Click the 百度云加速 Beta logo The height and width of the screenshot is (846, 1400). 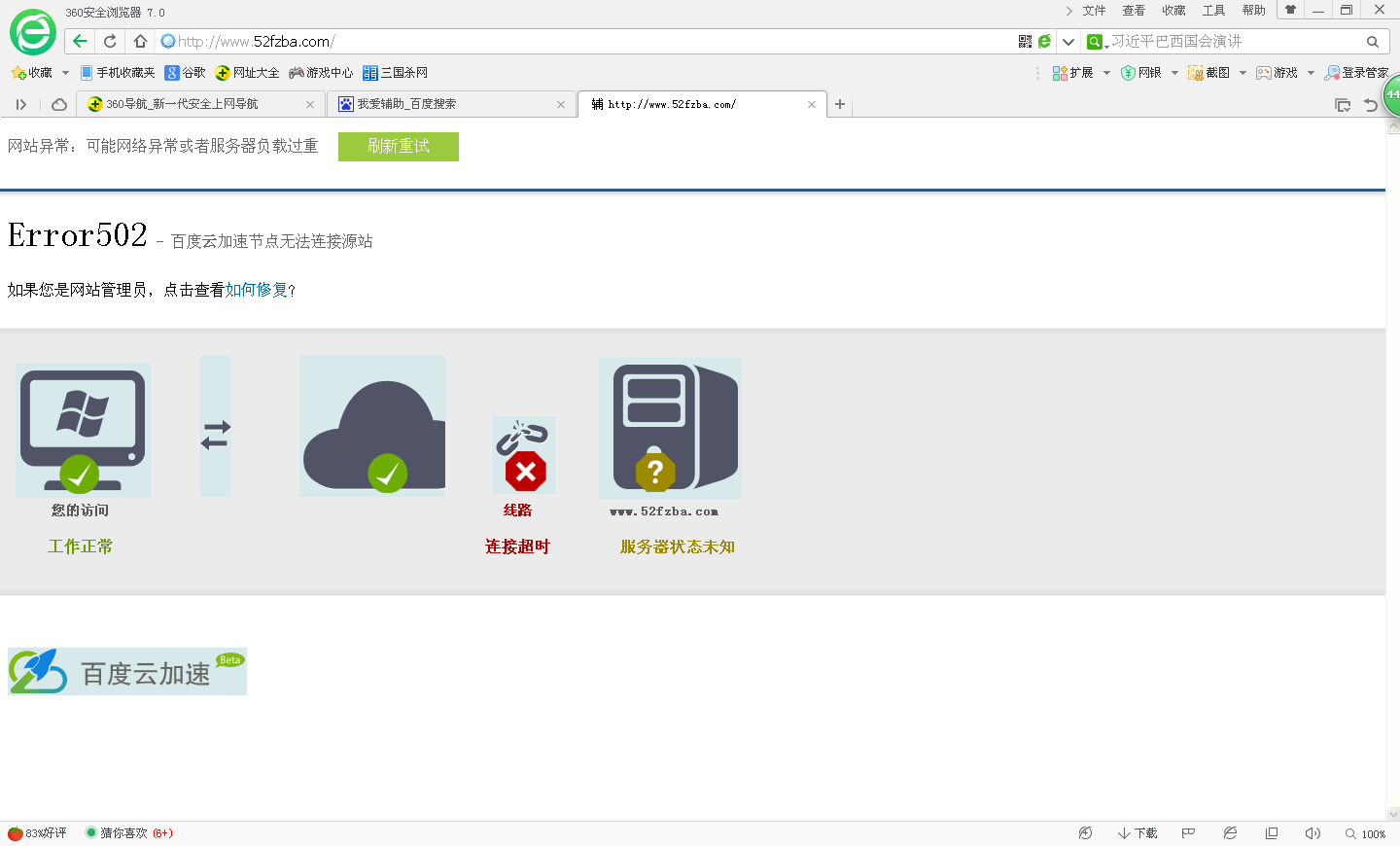click(127, 671)
